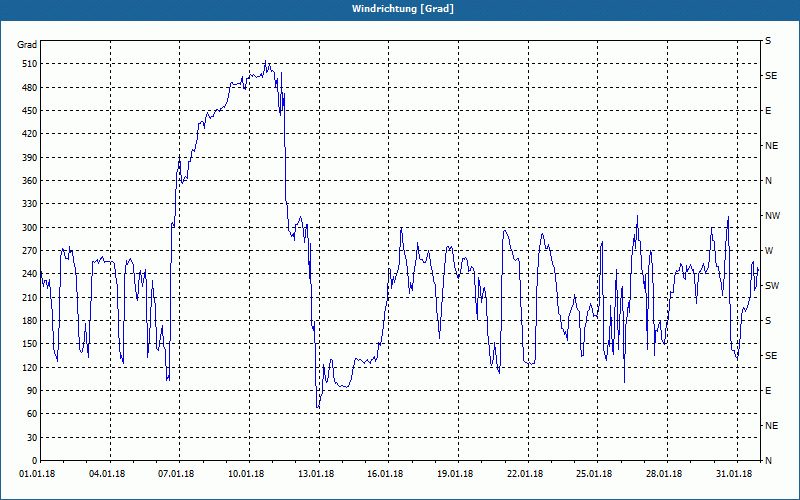Select the 480 y-axis value
The height and width of the screenshot is (500, 800).
pos(30,88)
